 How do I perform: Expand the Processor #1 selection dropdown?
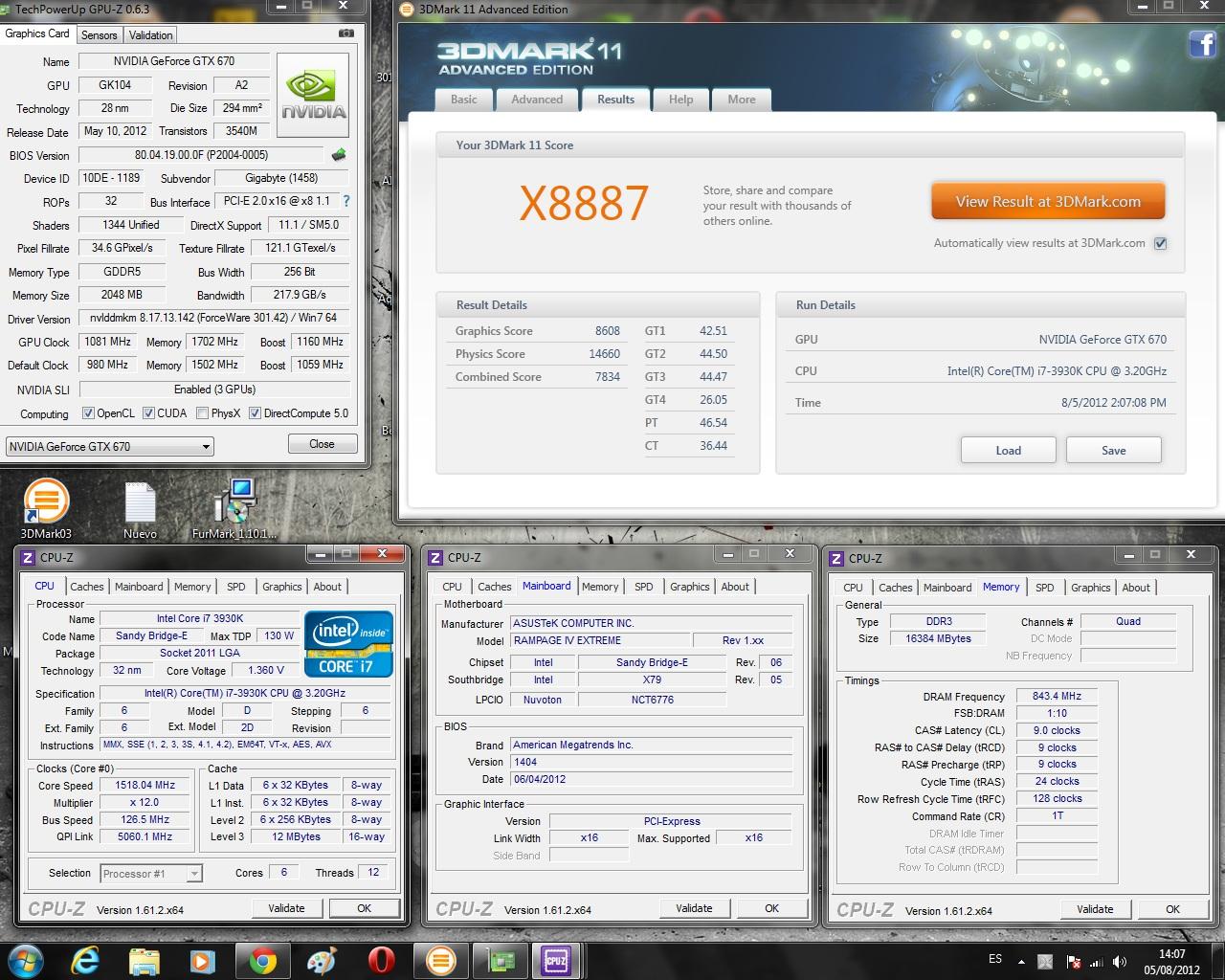[194, 874]
